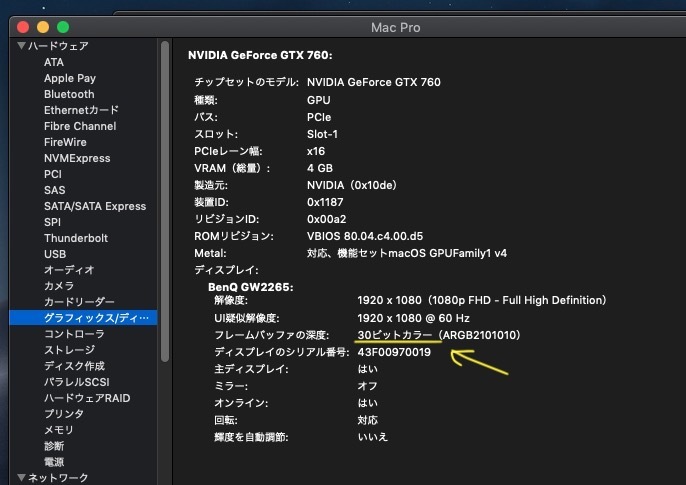Click the BenQ GW2265: display heading
This screenshot has height=485, width=686.
coord(251,287)
